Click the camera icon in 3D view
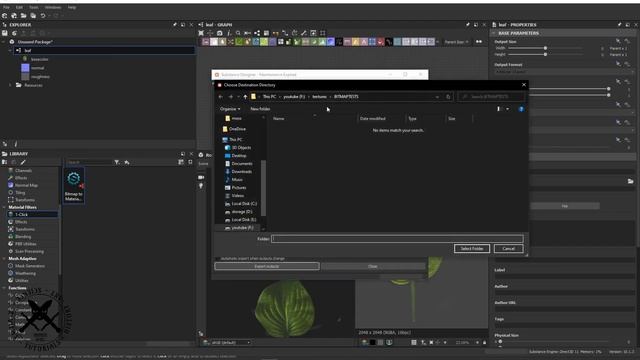Viewport: 640px width, 360px height. point(201,177)
